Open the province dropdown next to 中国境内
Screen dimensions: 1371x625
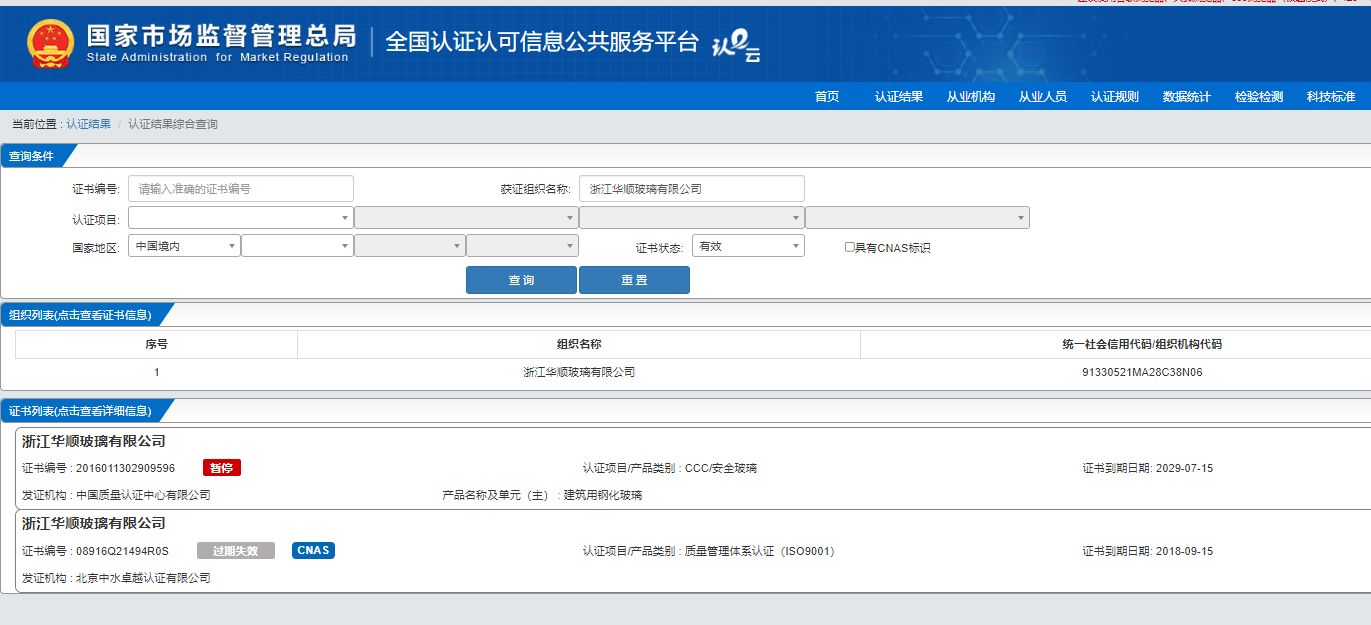point(297,246)
